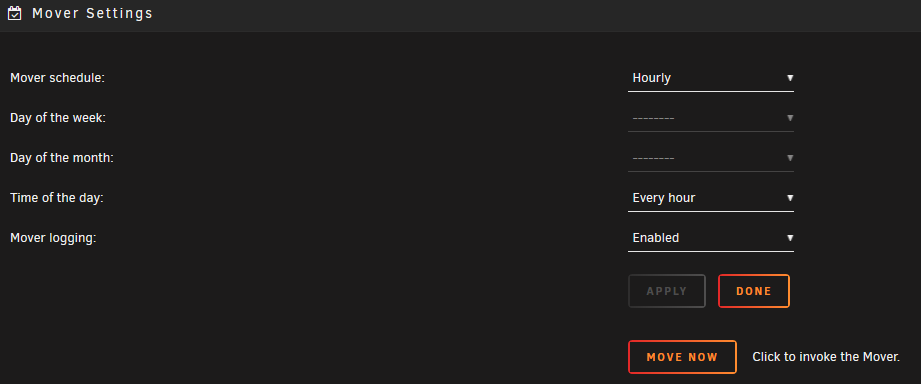Open the Day of the month dropdown

(711, 158)
